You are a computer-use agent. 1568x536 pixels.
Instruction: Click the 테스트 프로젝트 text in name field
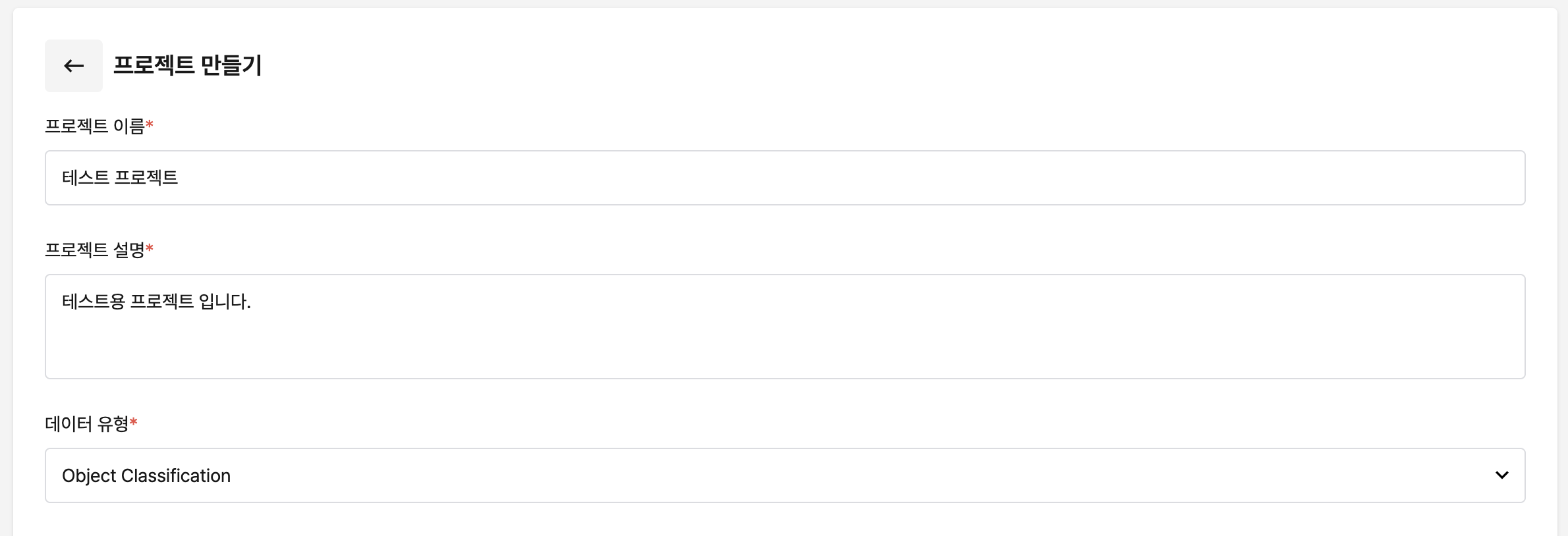pyautogui.click(x=120, y=178)
